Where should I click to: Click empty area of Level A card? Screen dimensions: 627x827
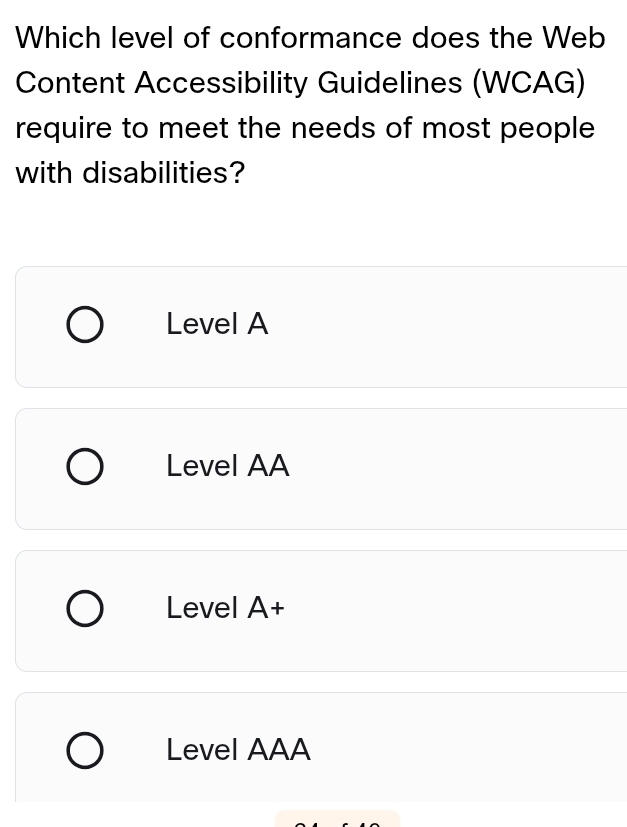point(450,327)
